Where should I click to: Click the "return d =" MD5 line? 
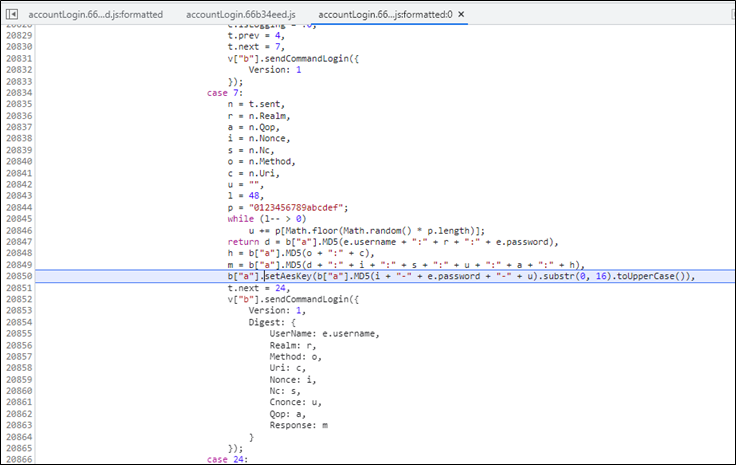coord(393,242)
